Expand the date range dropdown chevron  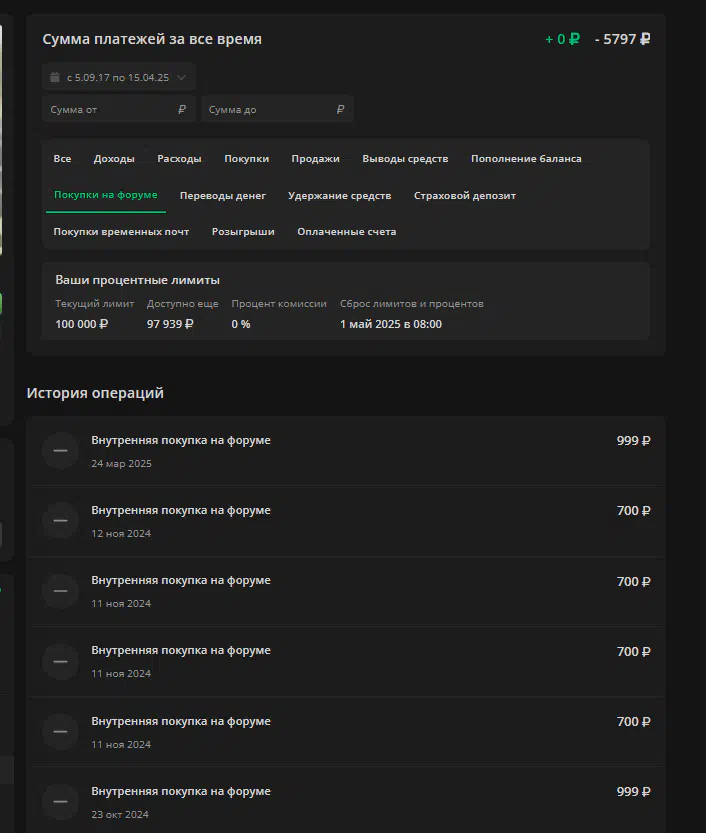point(181,78)
